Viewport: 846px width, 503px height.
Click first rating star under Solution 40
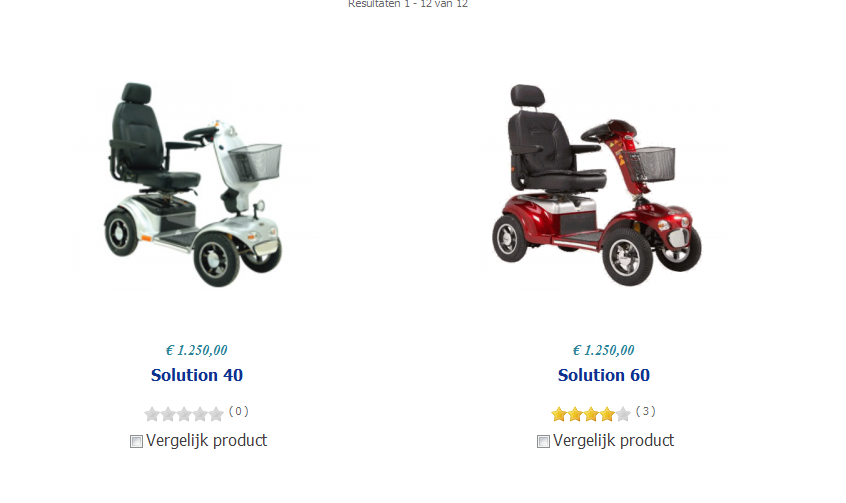pos(152,414)
